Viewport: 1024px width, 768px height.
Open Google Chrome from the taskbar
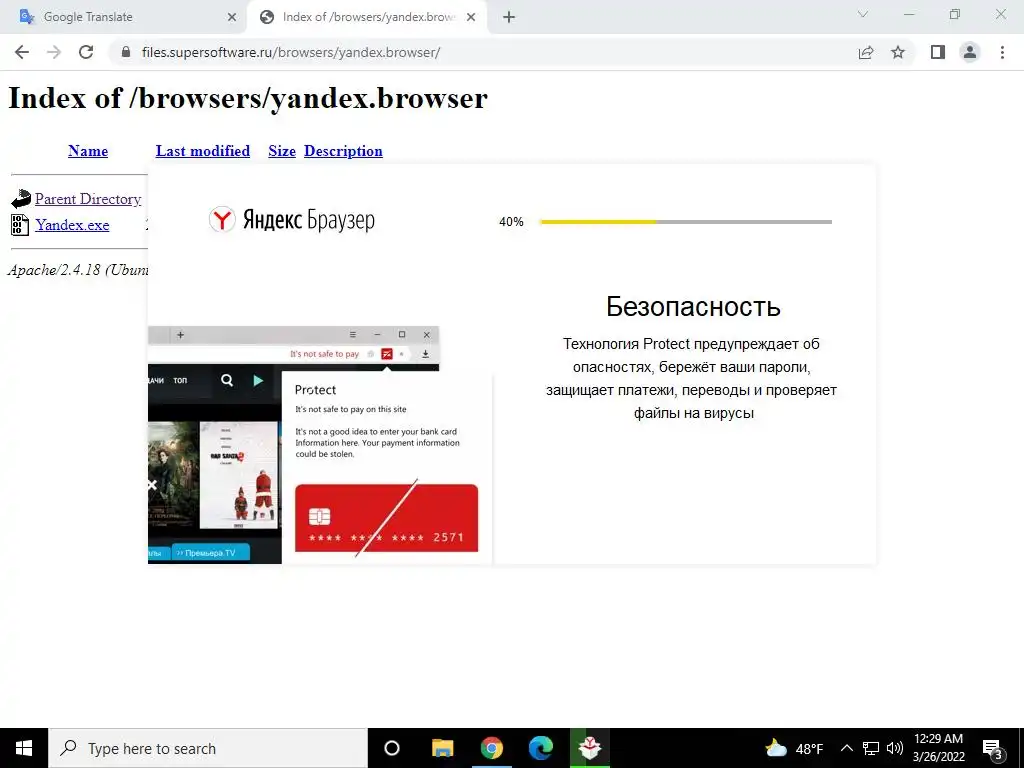(x=492, y=748)
